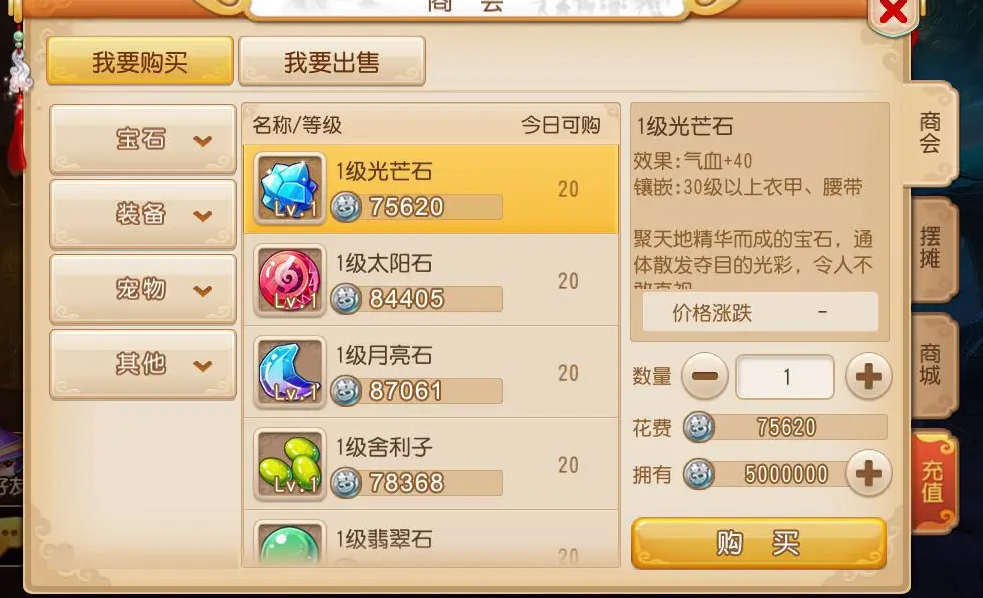Expand the 装备 category
The width and height of the screenshot is (983, 598).
coord(143,214)
